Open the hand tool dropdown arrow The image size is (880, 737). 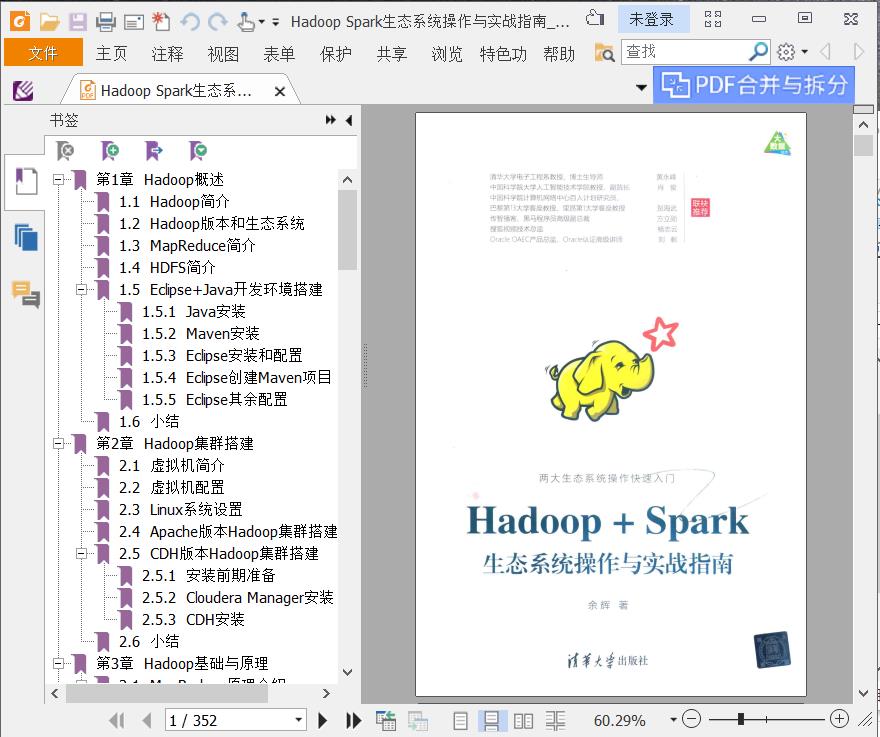tap(262, 22)
